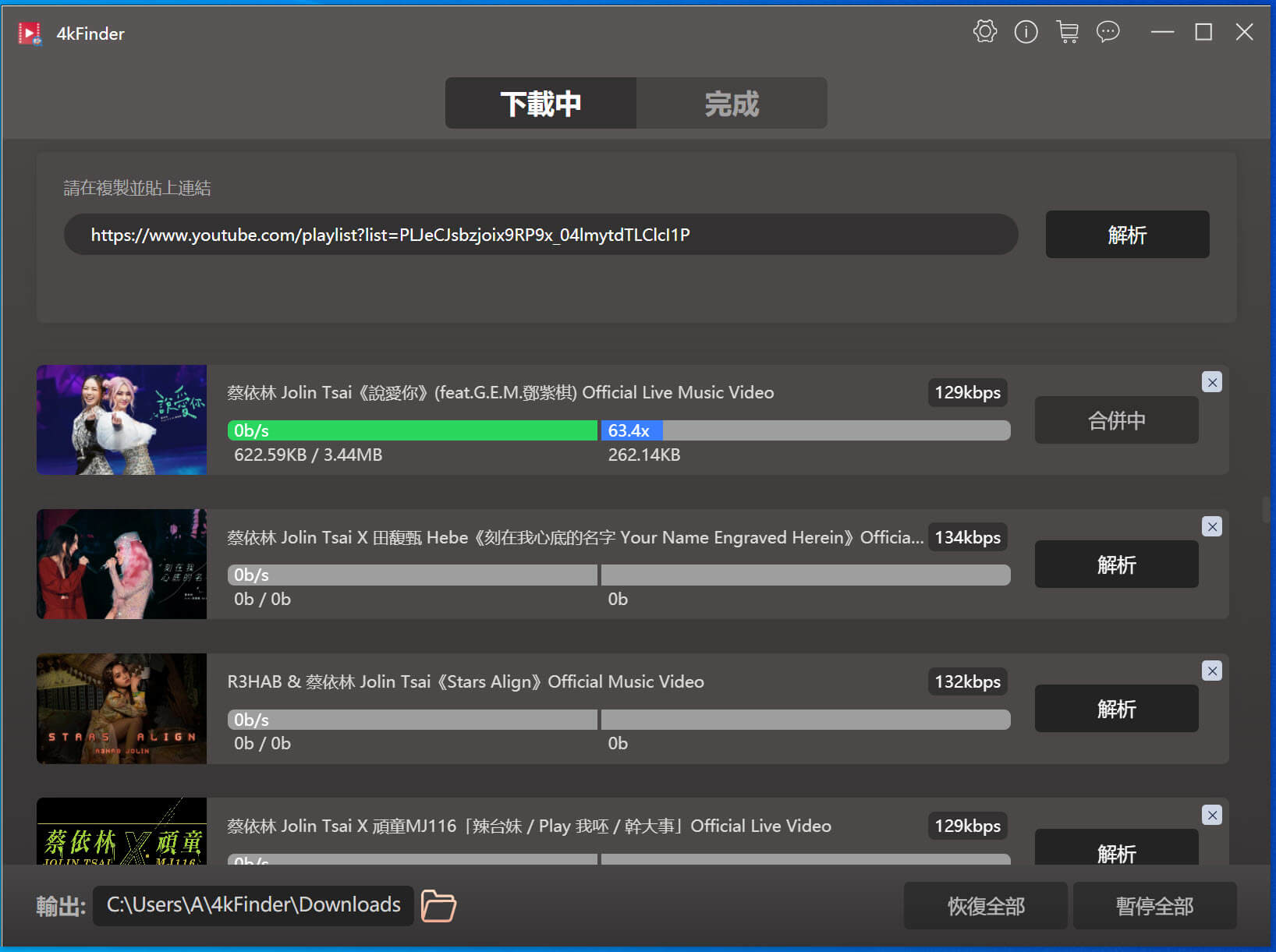Click the Stars Align video thumbnail
Screen dimensions: 1276x952
pos(122,709)
